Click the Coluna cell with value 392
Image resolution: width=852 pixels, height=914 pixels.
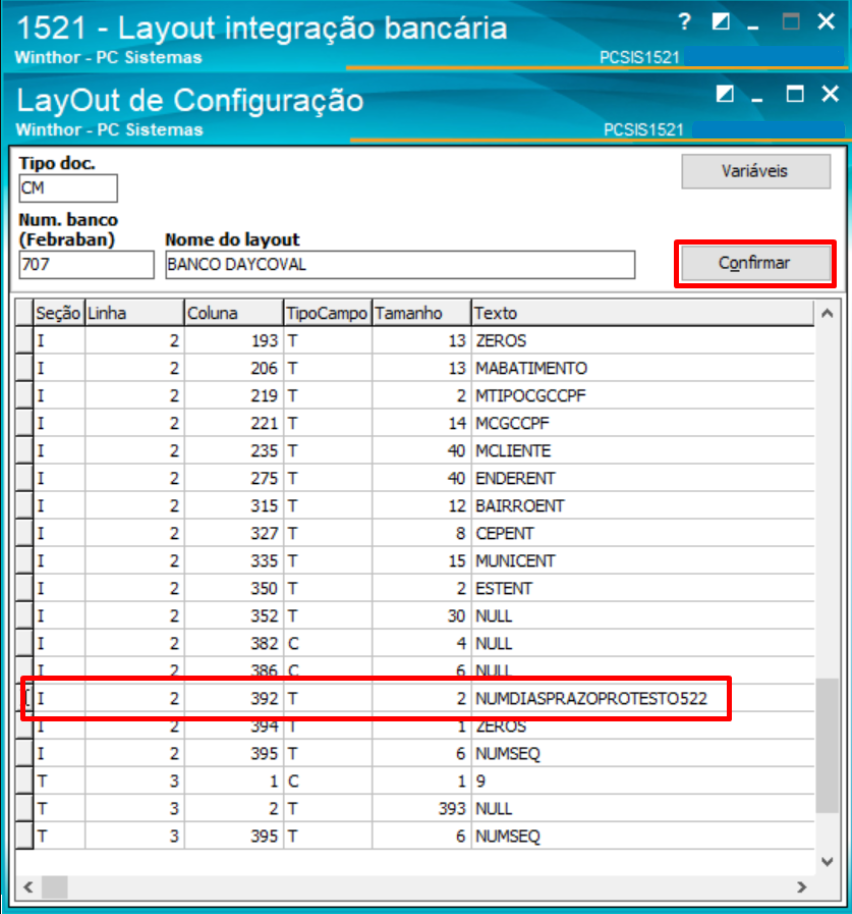[234, 698]
